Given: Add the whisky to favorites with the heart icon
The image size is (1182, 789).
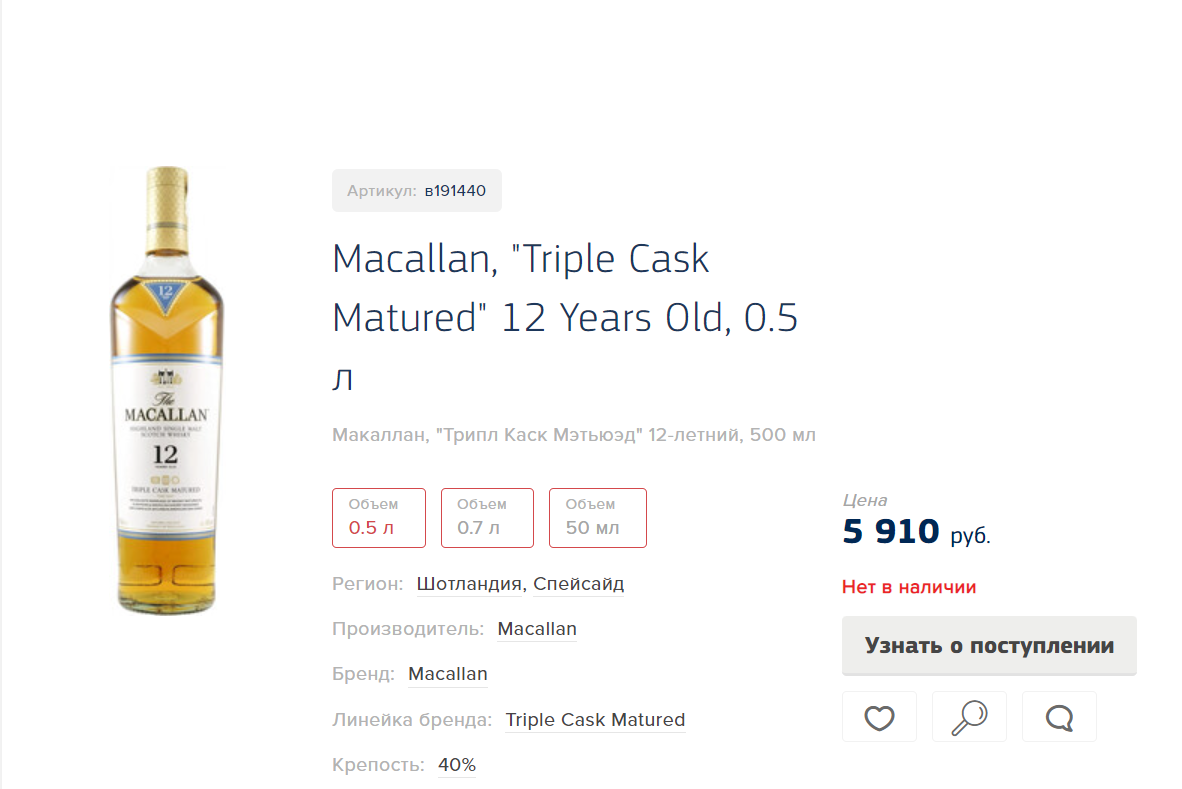Looking at the screenshot, I should click(879, 717).
